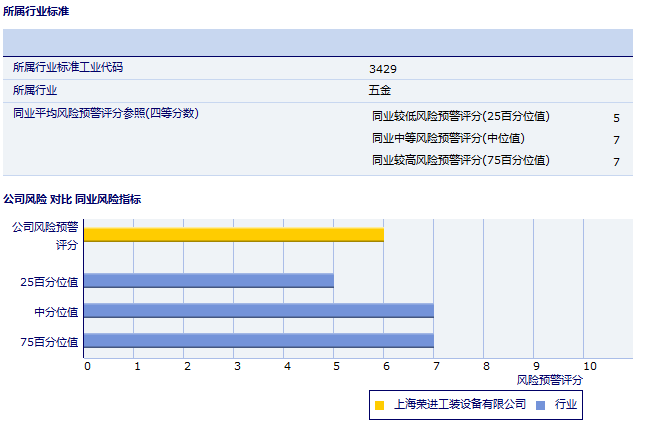
Task: Click the 中分位值 y-axis label
Action: pyautogui.click(x=56, y=312)
